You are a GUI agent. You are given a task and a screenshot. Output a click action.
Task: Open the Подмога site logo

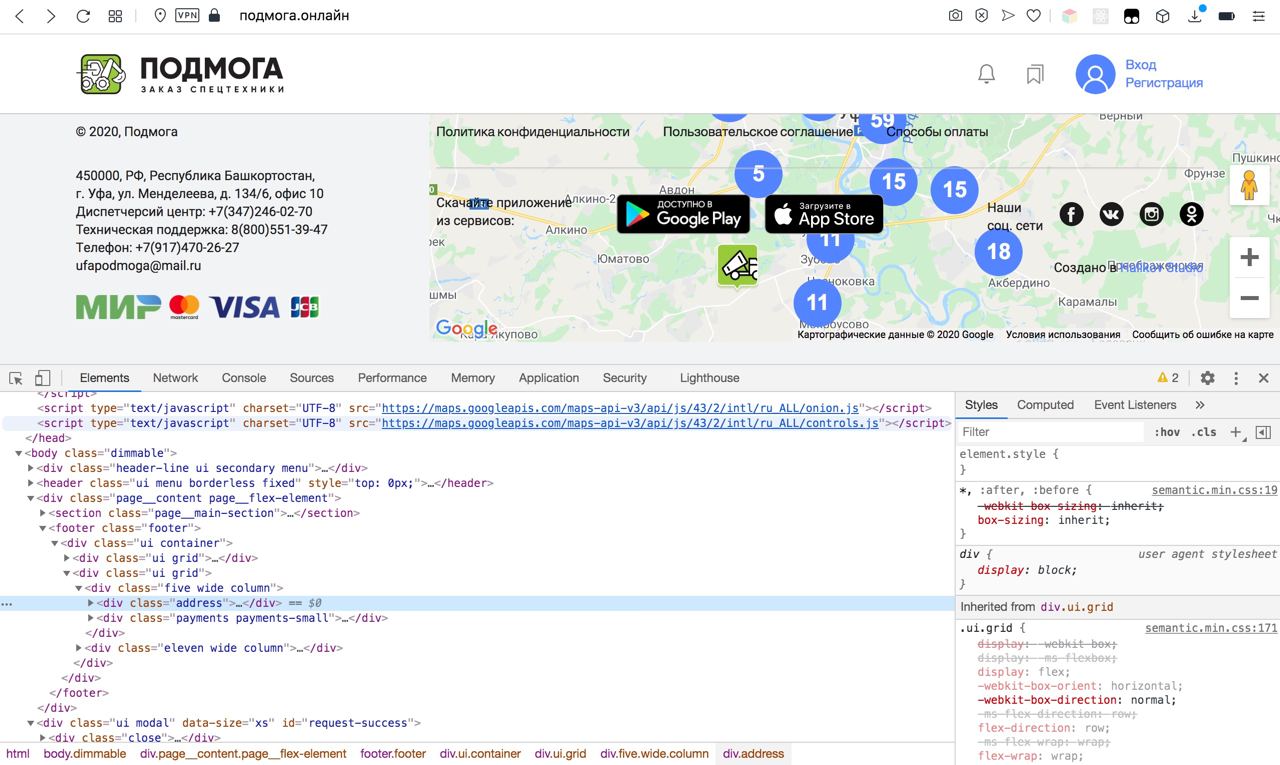[182, 74]
